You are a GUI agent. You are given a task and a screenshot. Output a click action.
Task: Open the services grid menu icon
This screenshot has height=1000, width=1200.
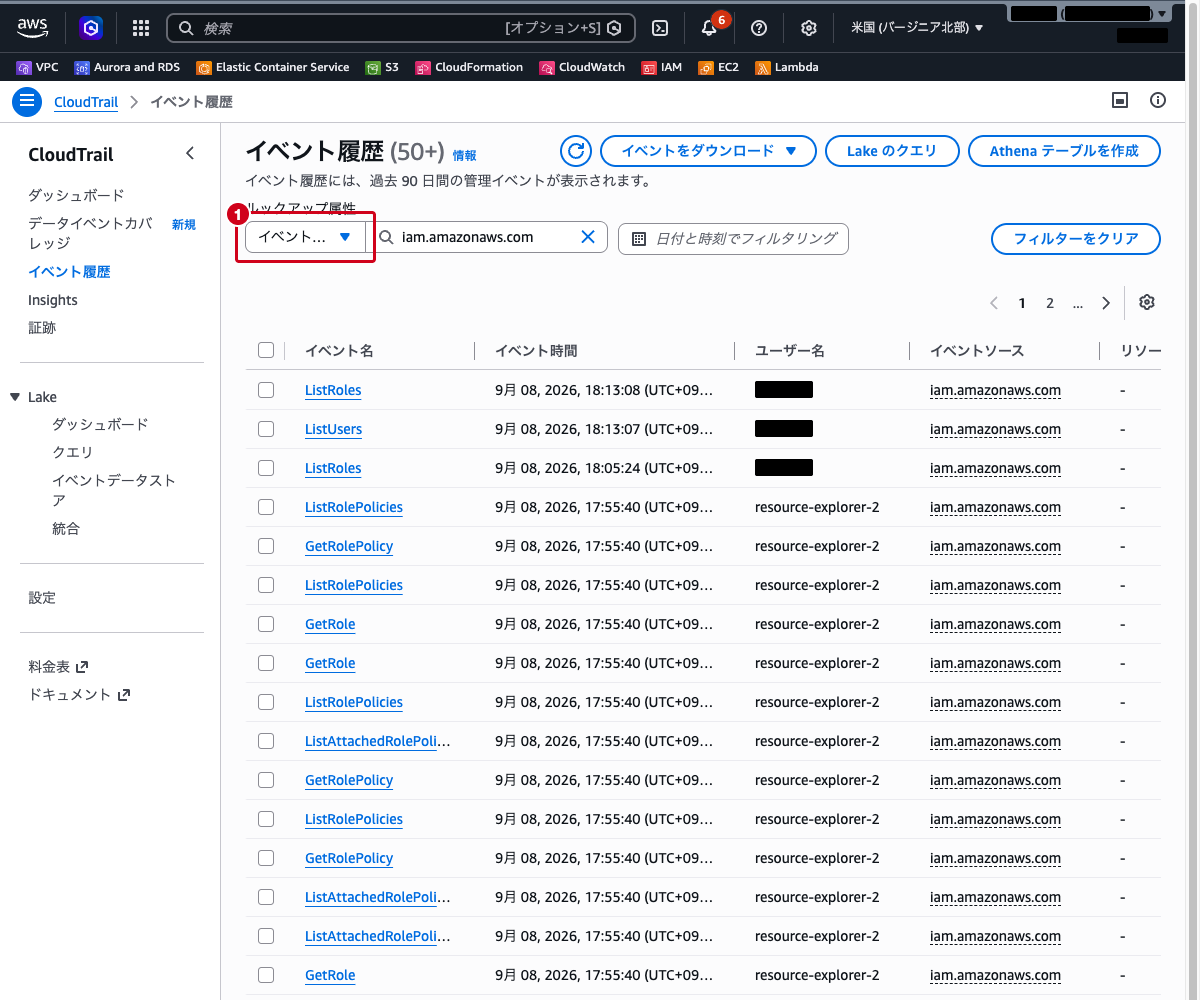click(141, 28)
